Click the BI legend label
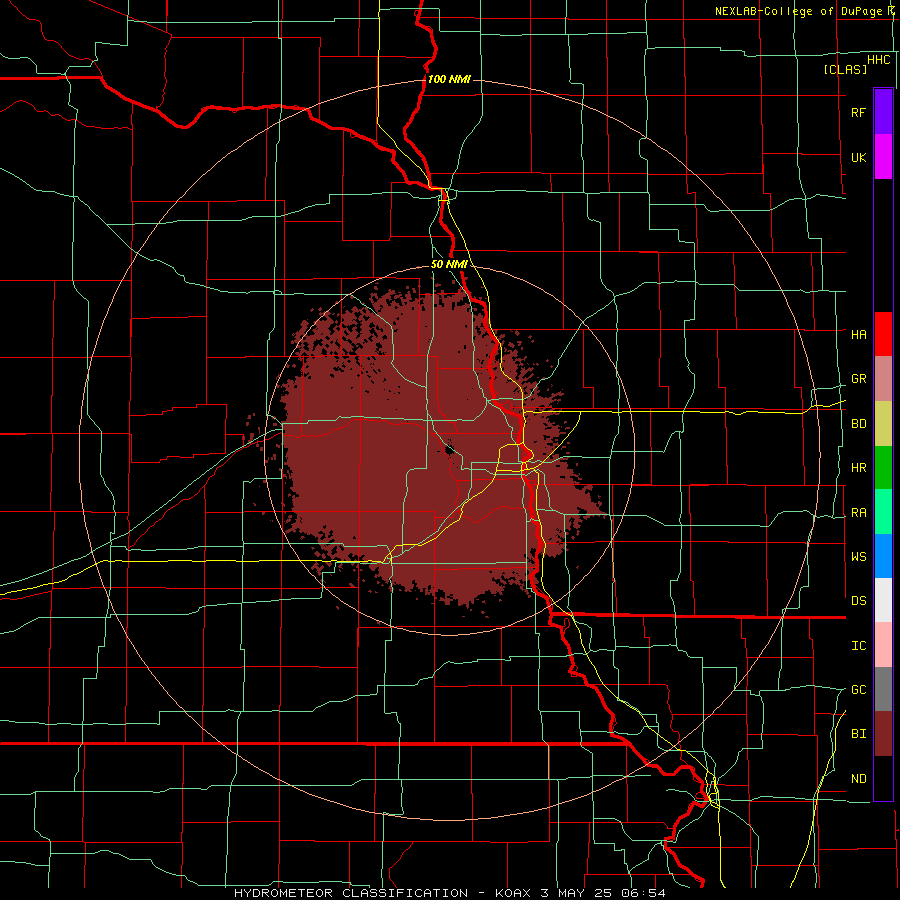Screen dimensions: 900x900 pyautogui.click(x=859, y=734)
